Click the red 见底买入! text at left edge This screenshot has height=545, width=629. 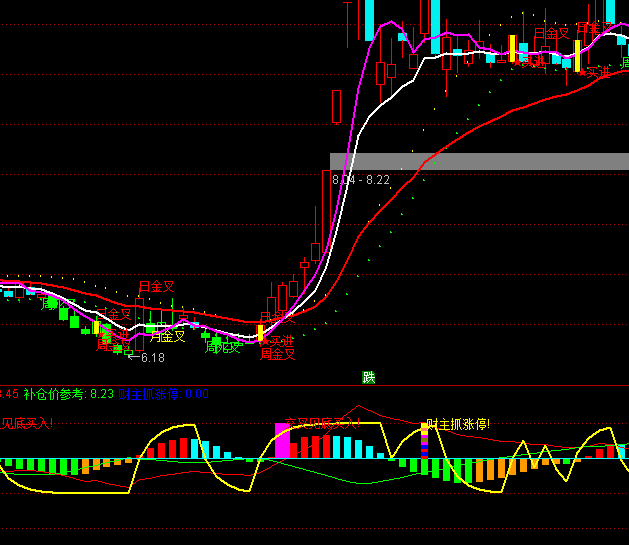(x=26, y=423)
